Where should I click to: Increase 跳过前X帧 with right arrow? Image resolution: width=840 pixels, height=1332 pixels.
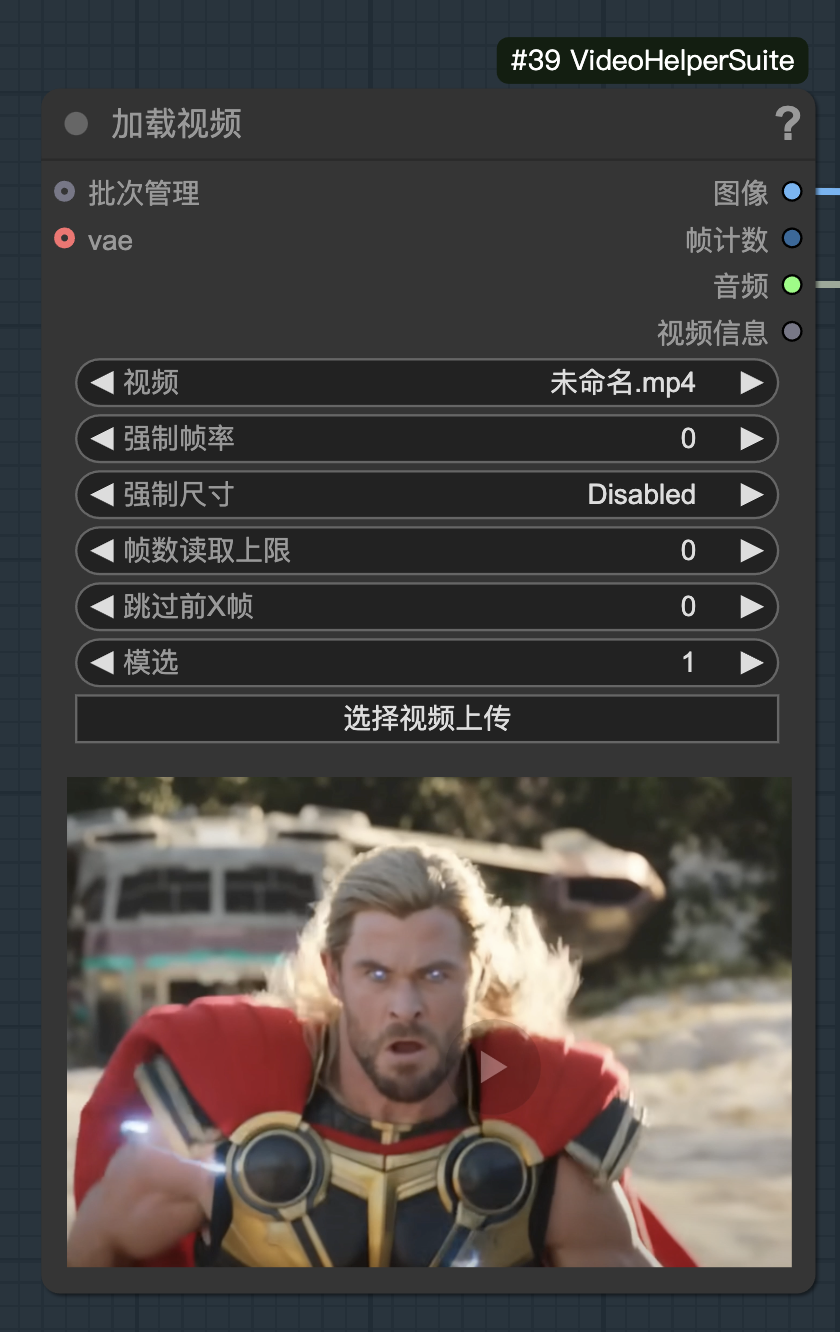(x=752, y=607)
